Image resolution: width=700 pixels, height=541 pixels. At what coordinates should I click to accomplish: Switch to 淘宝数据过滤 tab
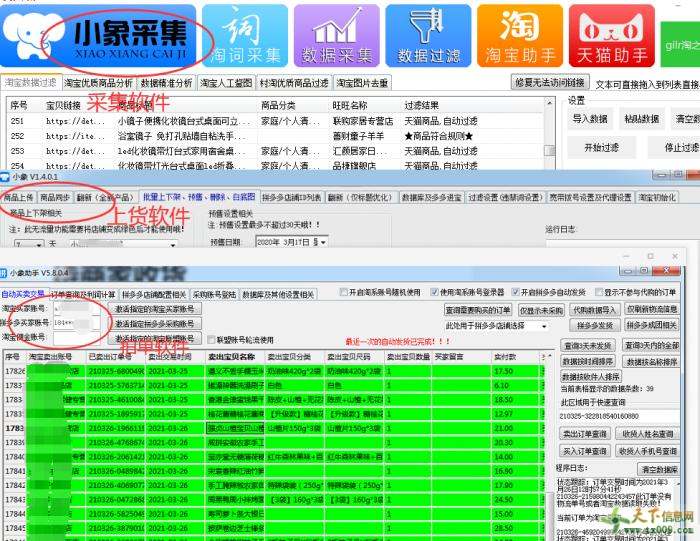[x=31, y=83]
